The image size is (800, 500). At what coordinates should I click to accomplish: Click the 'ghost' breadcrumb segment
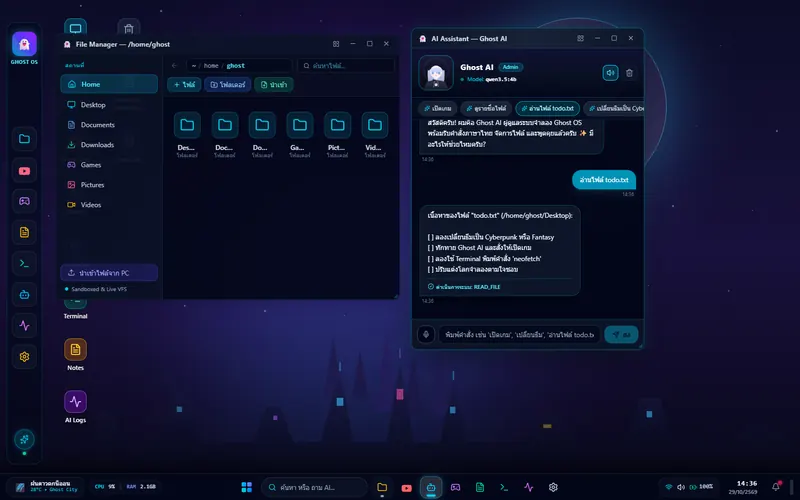tap(235, 66)
